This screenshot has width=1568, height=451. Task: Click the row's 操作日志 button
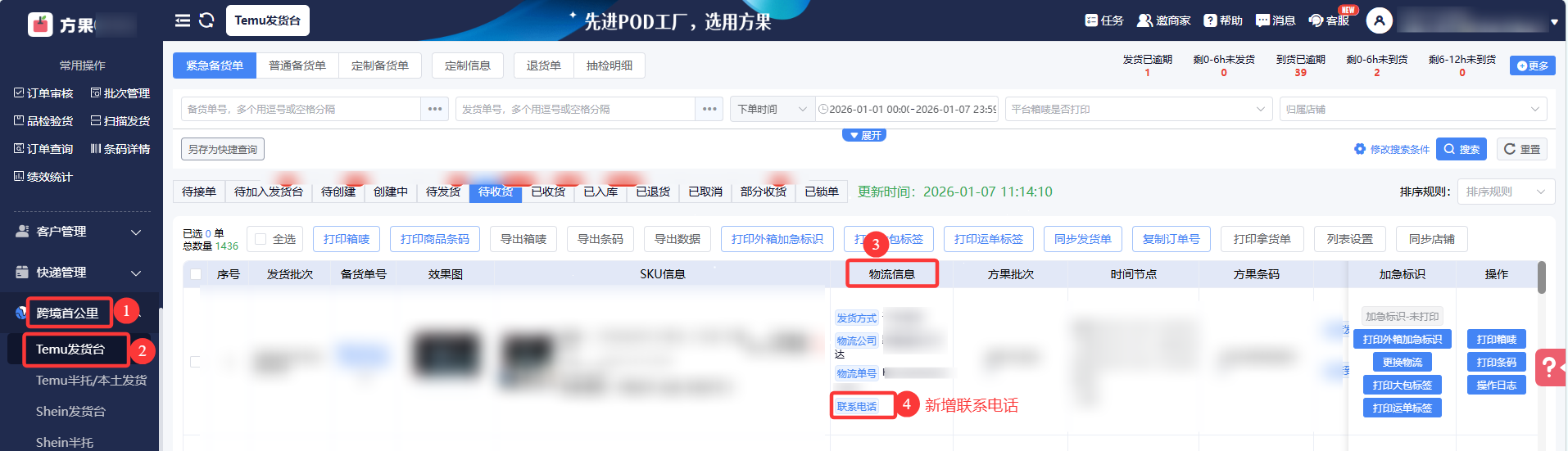(1497, 386)
